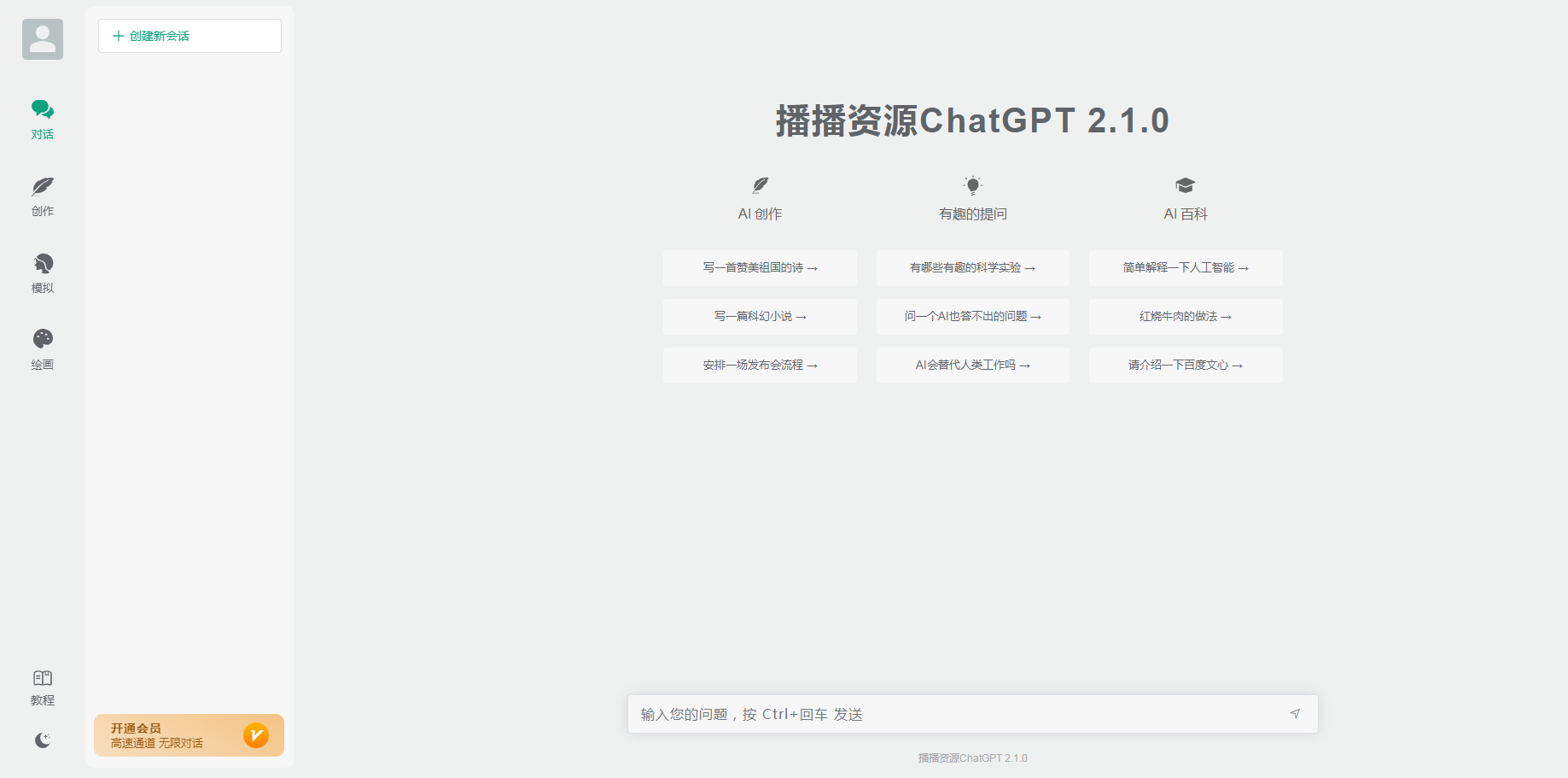This screenshot has height=778, width=1568.
Task: Click the AI 百科 graduation cap icon
Action: click(1186, 185)
